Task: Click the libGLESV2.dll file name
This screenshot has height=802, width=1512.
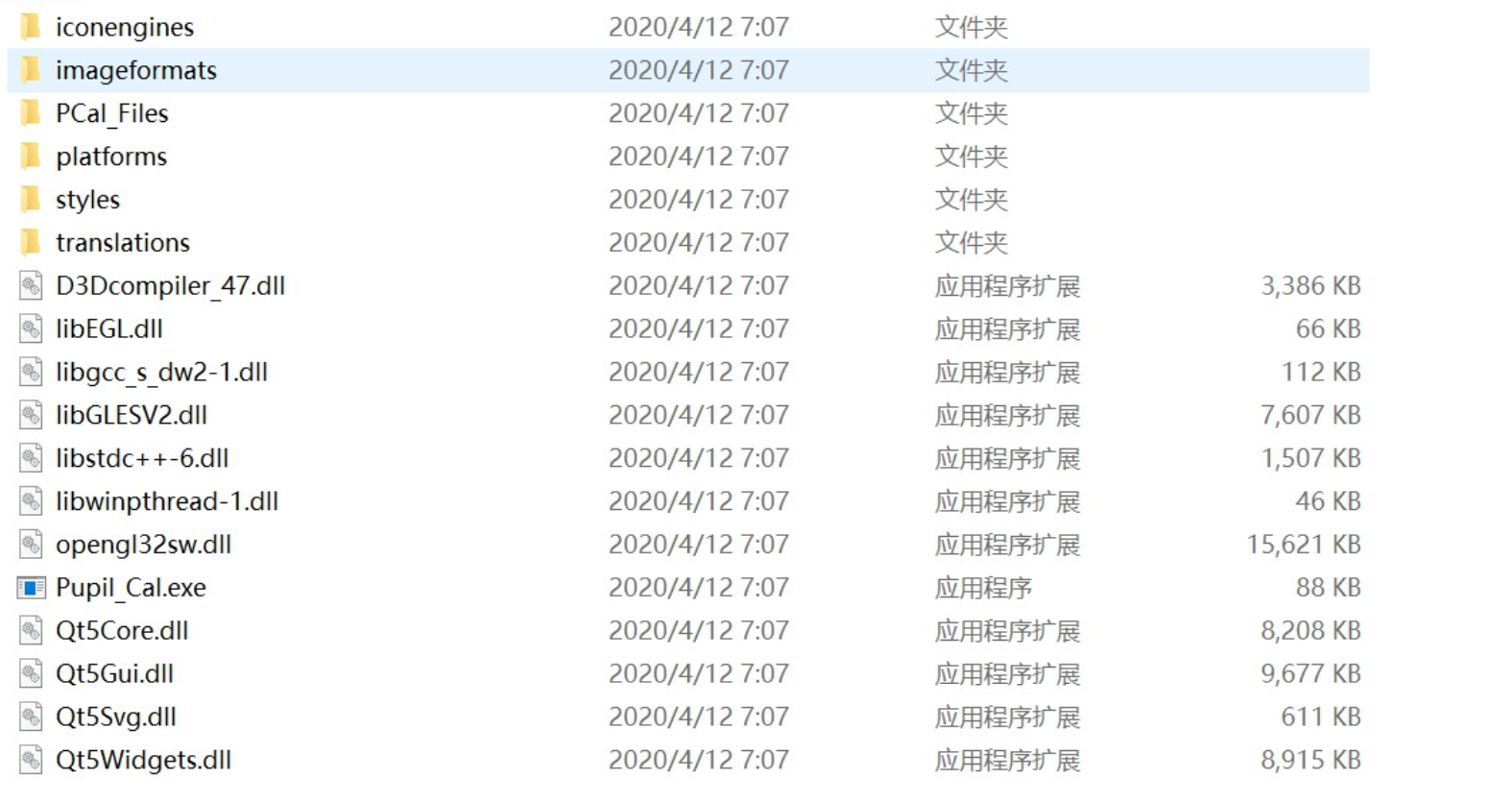Action: tap(132, 415)
